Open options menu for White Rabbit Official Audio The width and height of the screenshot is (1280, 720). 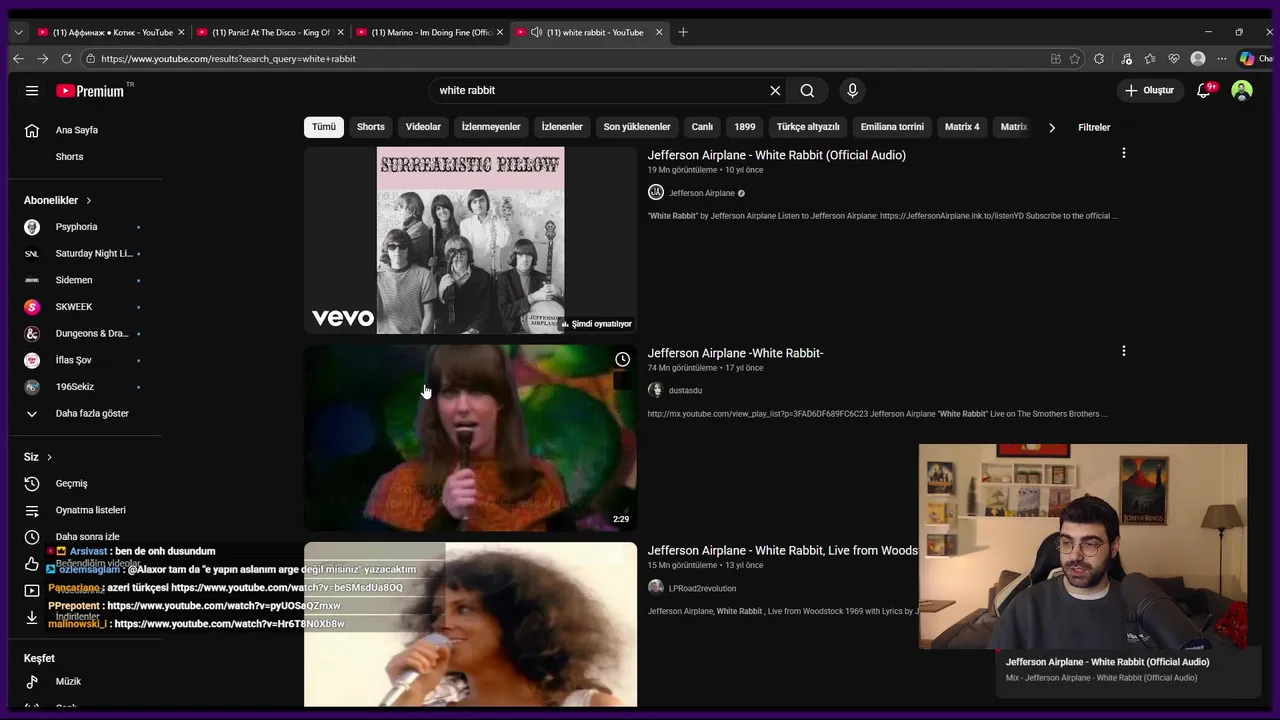coord(1123,153)
